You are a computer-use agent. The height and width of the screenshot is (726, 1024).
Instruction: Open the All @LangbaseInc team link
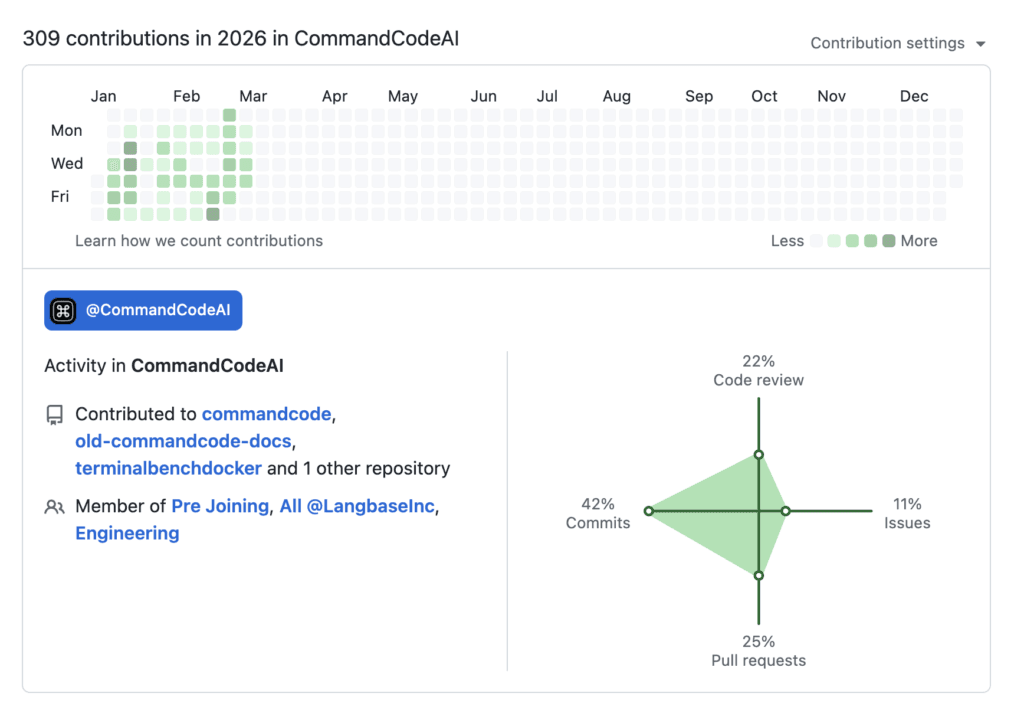357,506
